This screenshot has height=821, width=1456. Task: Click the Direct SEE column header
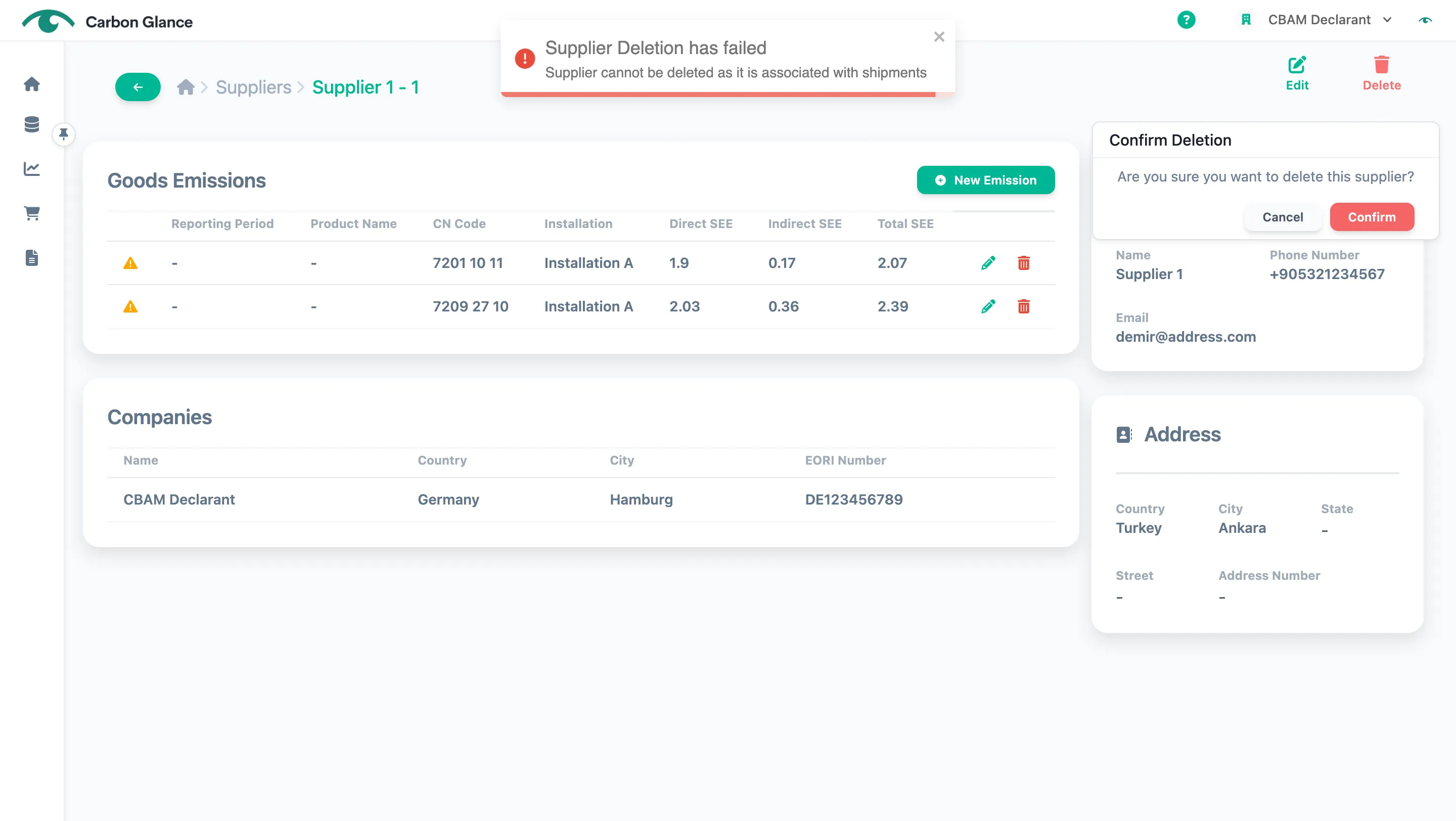[701, 224]
